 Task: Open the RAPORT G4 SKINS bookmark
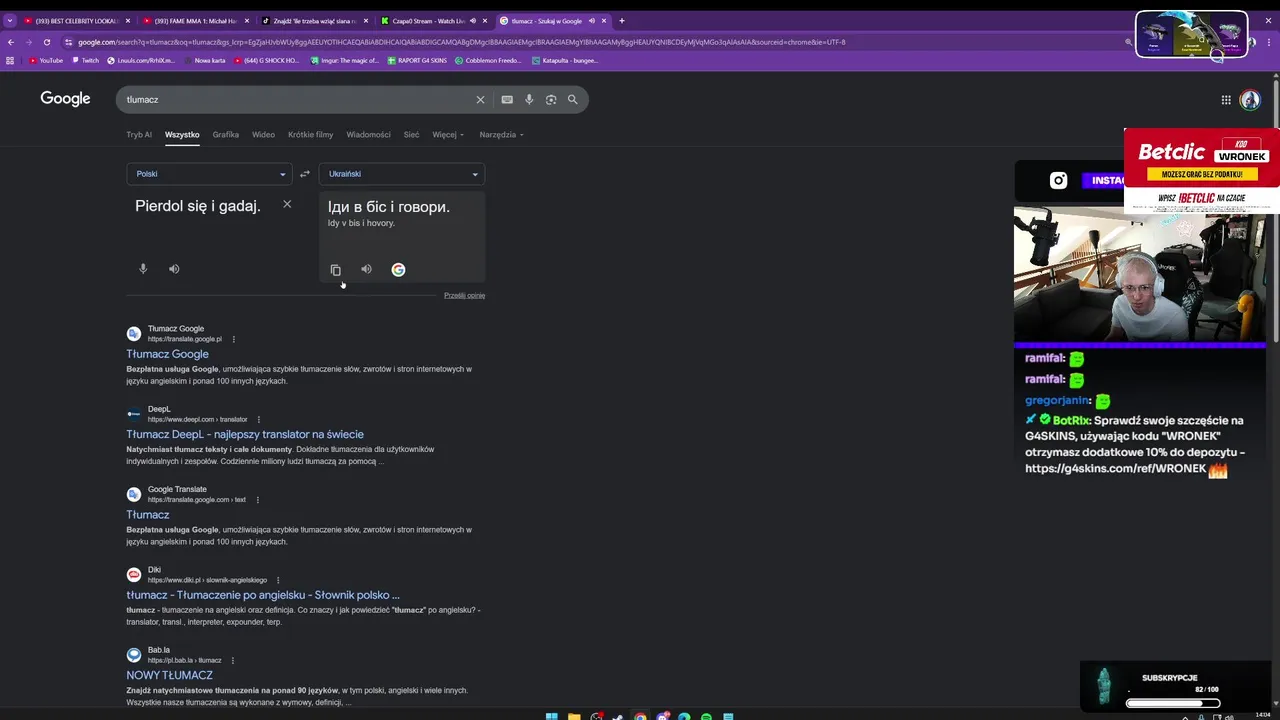pos(415,60)
